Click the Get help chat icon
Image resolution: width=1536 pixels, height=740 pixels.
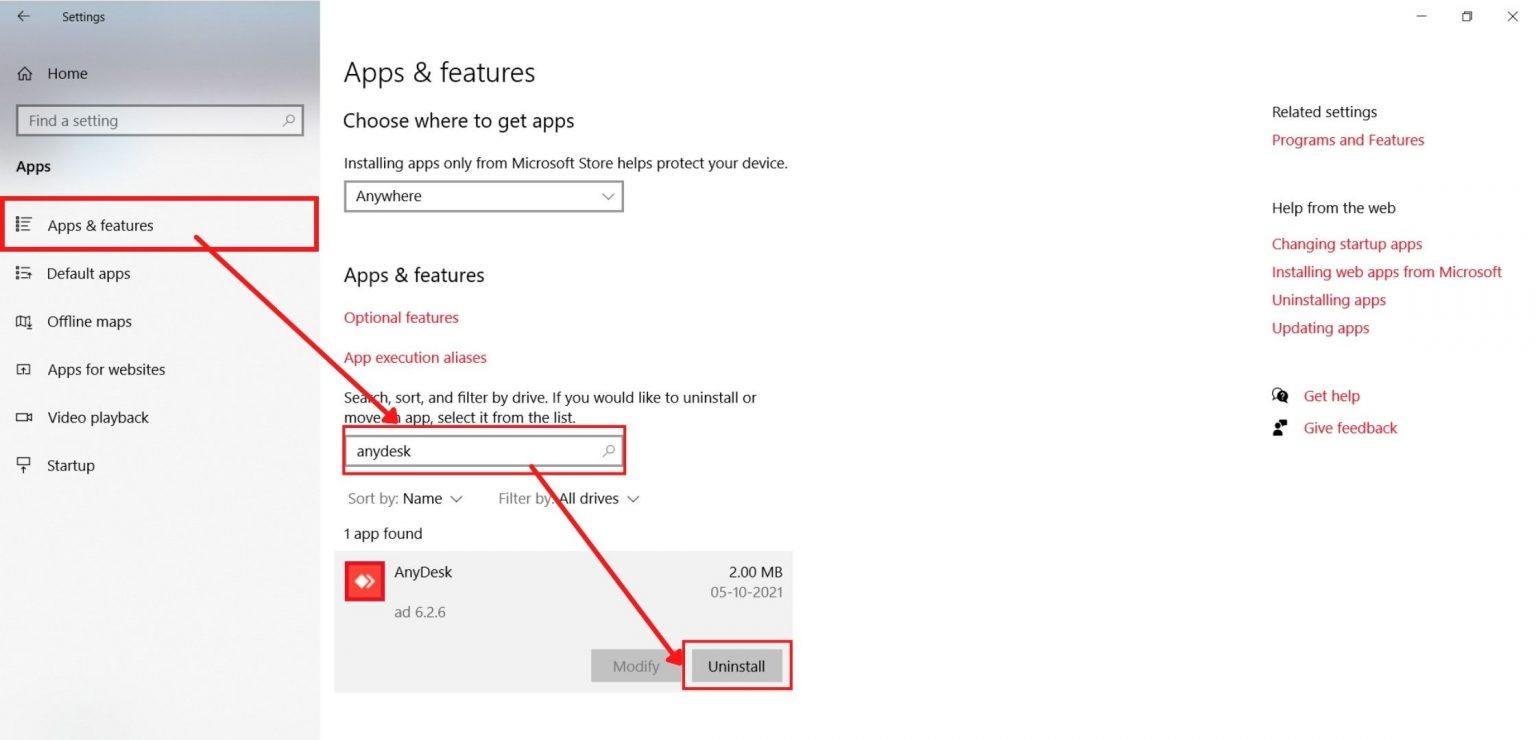pyautogui.click(x=1280, y=396)
